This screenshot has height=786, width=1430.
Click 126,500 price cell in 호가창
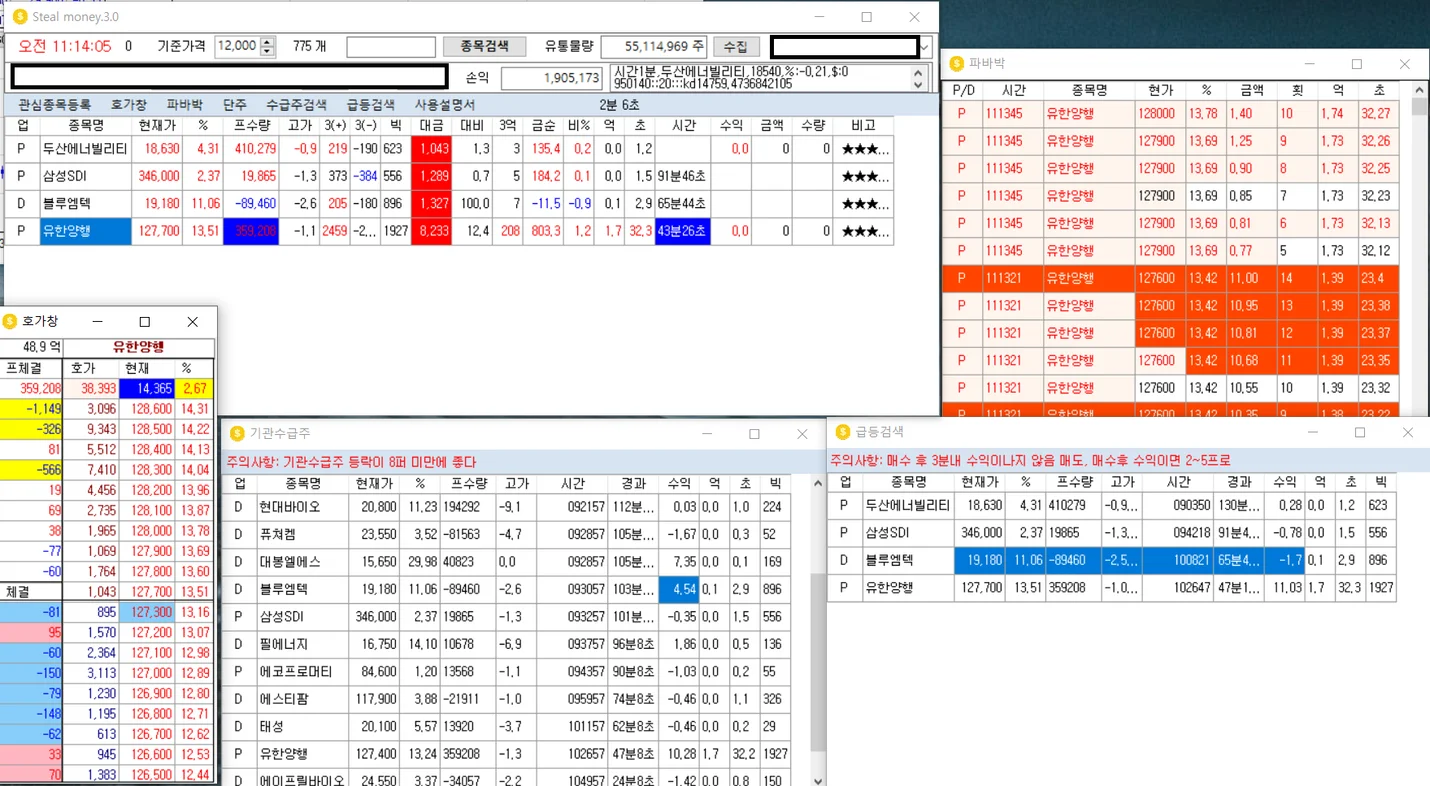[x=146, y=775]
